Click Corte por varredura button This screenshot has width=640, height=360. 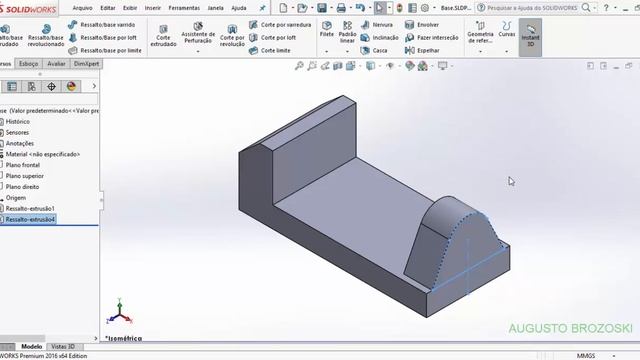click(x=280, y=24)
